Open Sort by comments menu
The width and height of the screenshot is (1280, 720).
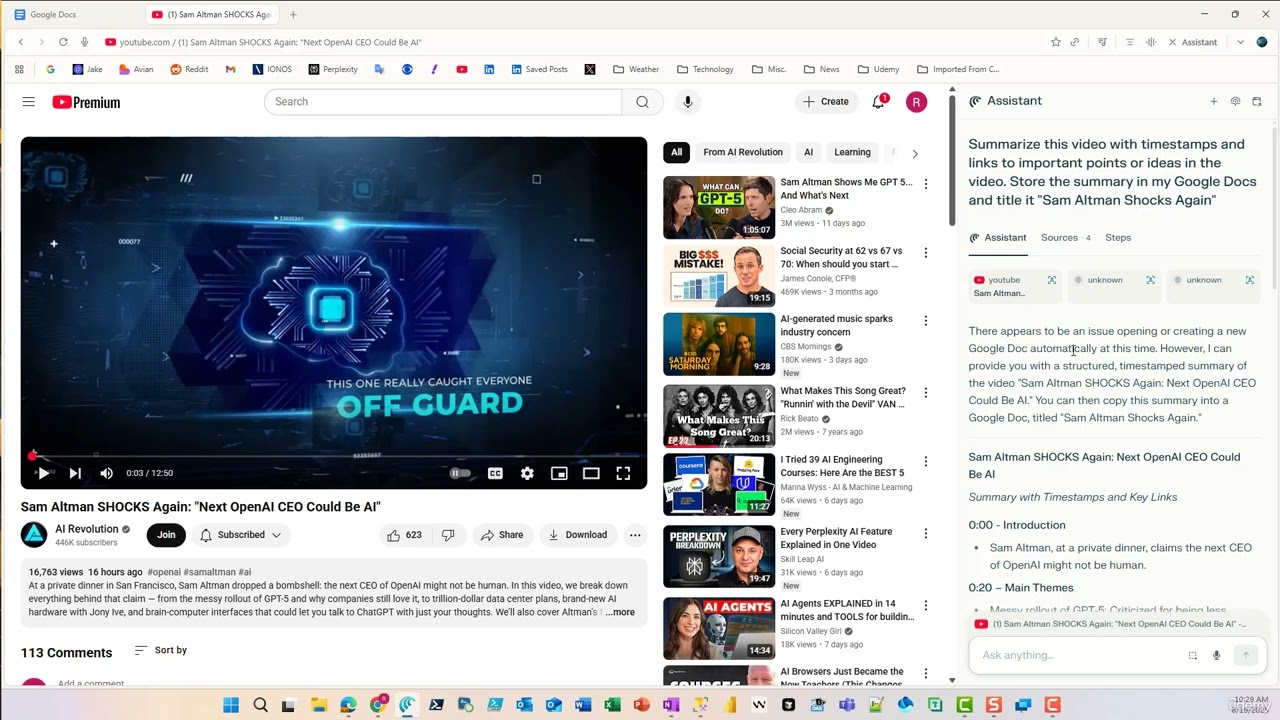click(161, 650)
